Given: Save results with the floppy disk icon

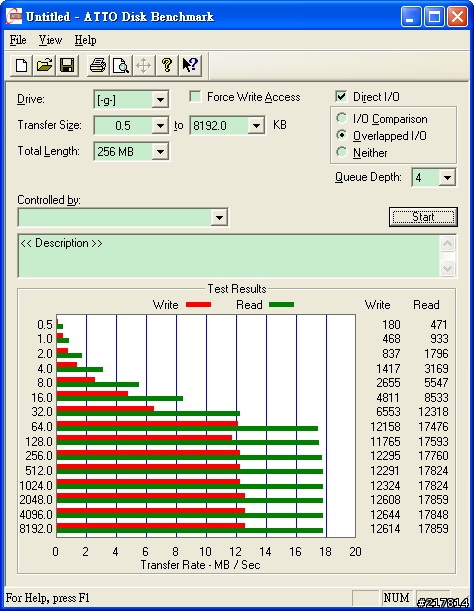Looking at the screenshot, I should [67, 65].
